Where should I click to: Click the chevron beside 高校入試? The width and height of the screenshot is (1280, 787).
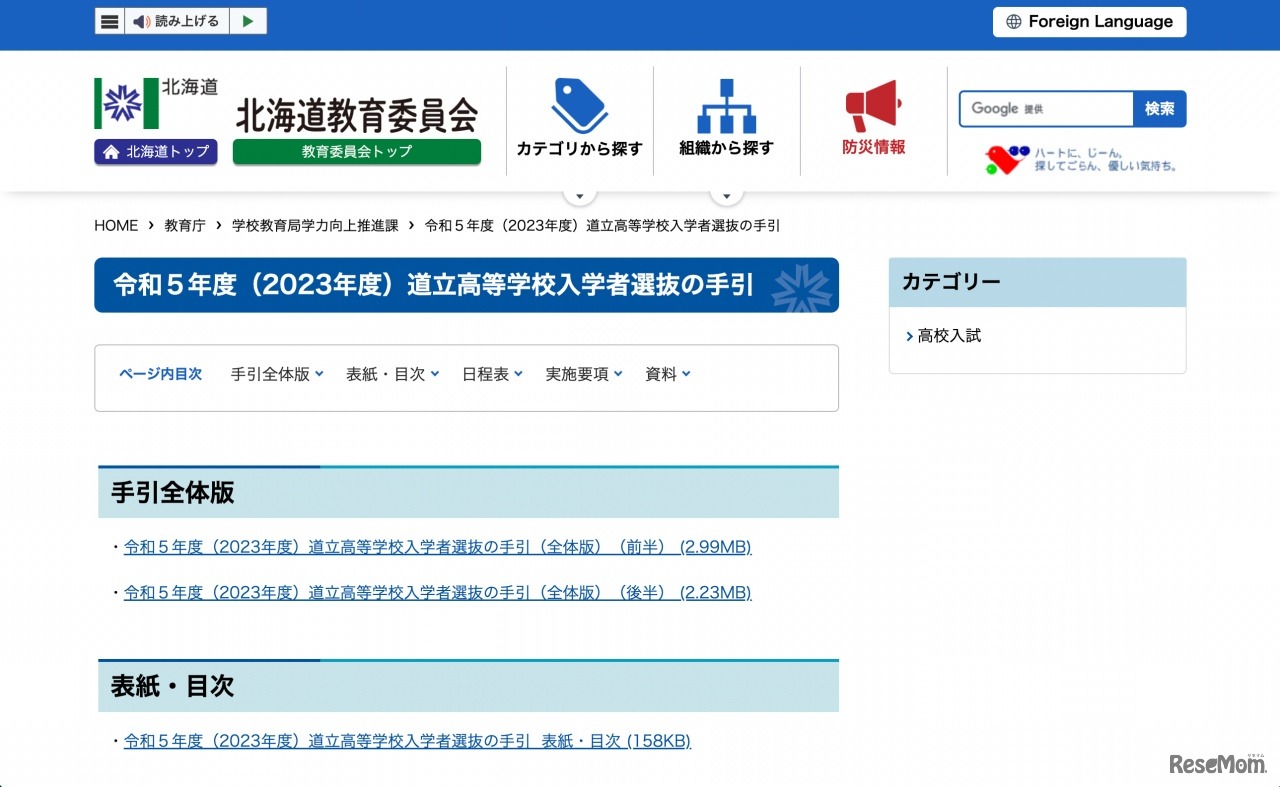click(x=909, y=336)
